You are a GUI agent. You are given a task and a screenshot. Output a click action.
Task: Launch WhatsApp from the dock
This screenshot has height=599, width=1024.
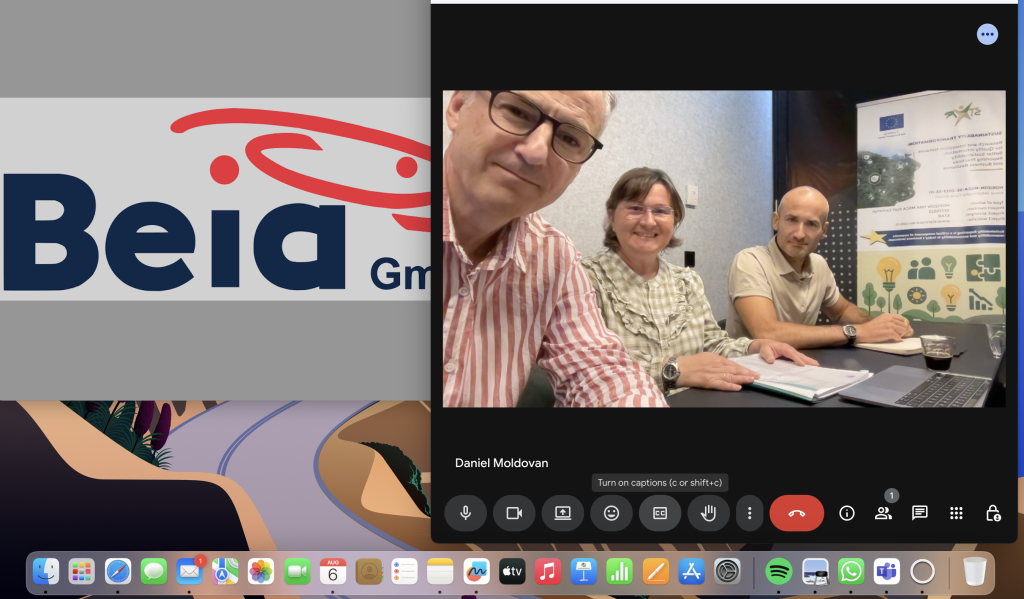point(851,571)
